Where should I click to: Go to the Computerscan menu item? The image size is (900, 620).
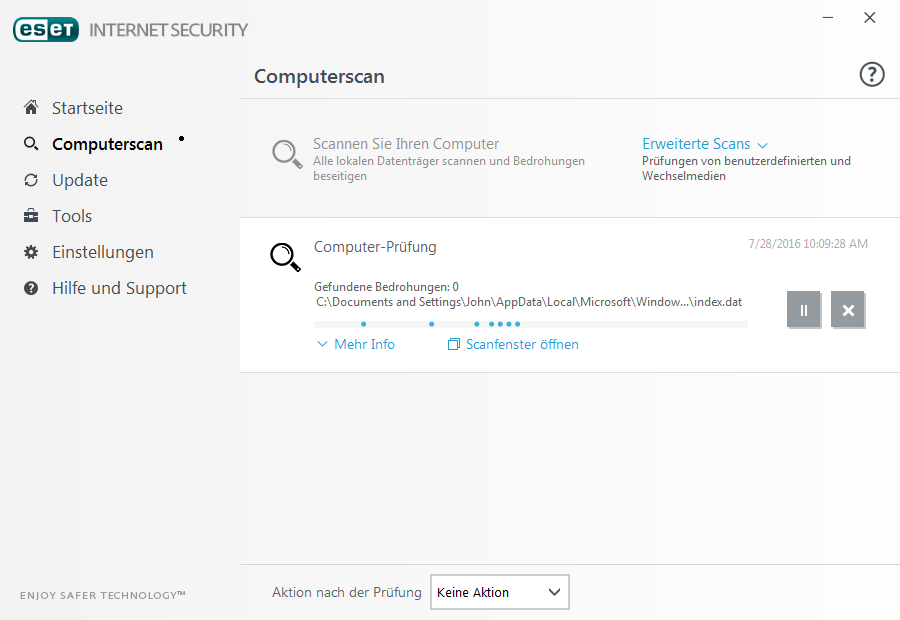(x=107, y=144)
